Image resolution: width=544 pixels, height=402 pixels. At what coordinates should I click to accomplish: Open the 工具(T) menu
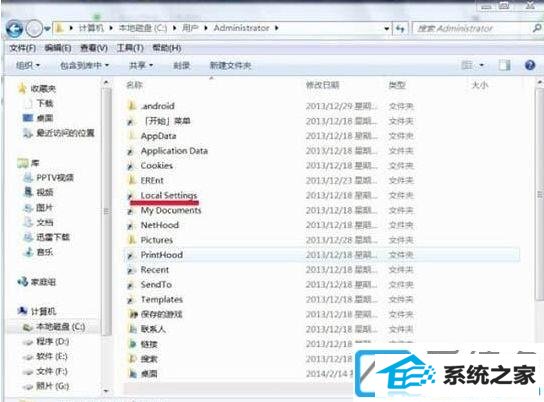click(130, 48)
